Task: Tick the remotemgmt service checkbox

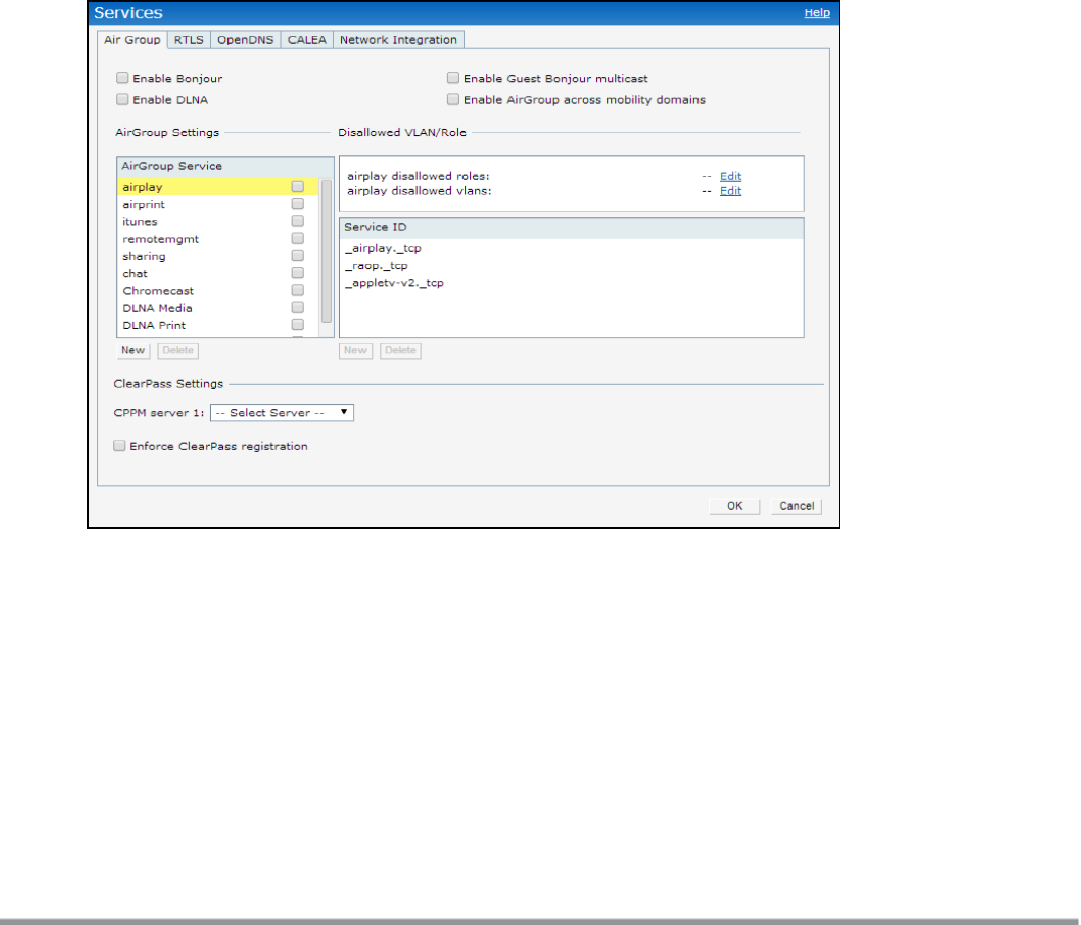Action: pyautogui.click(x=298, y=238)
